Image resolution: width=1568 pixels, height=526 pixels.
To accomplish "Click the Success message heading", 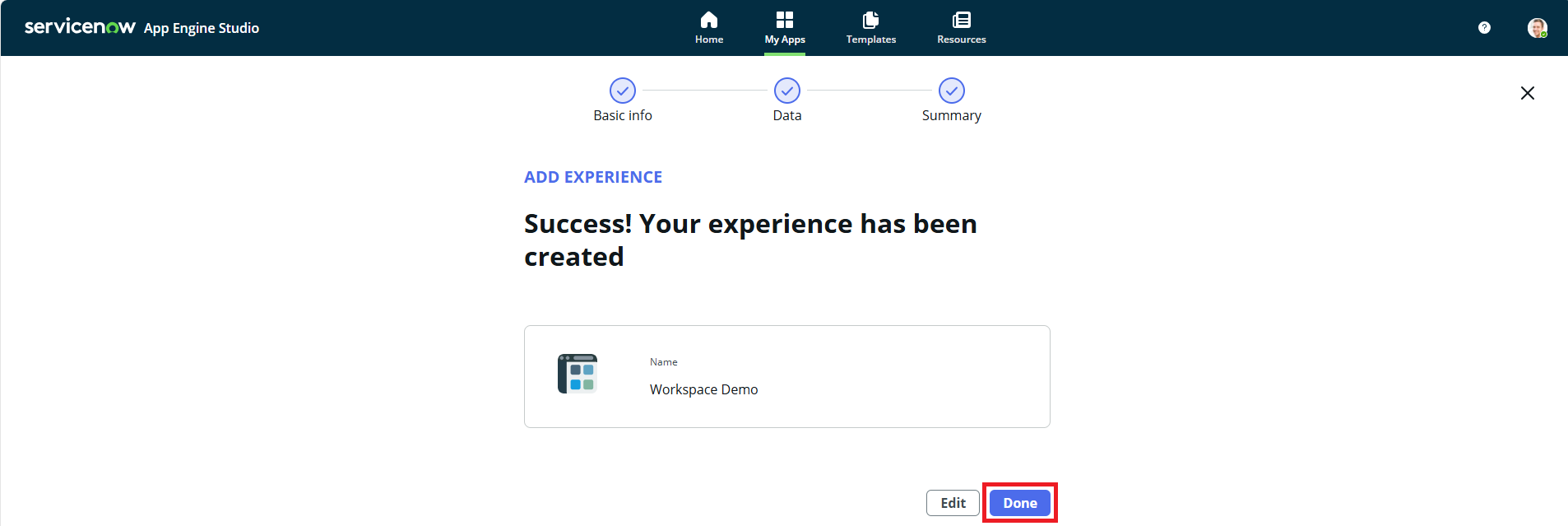I will click(x=749, y=240).
